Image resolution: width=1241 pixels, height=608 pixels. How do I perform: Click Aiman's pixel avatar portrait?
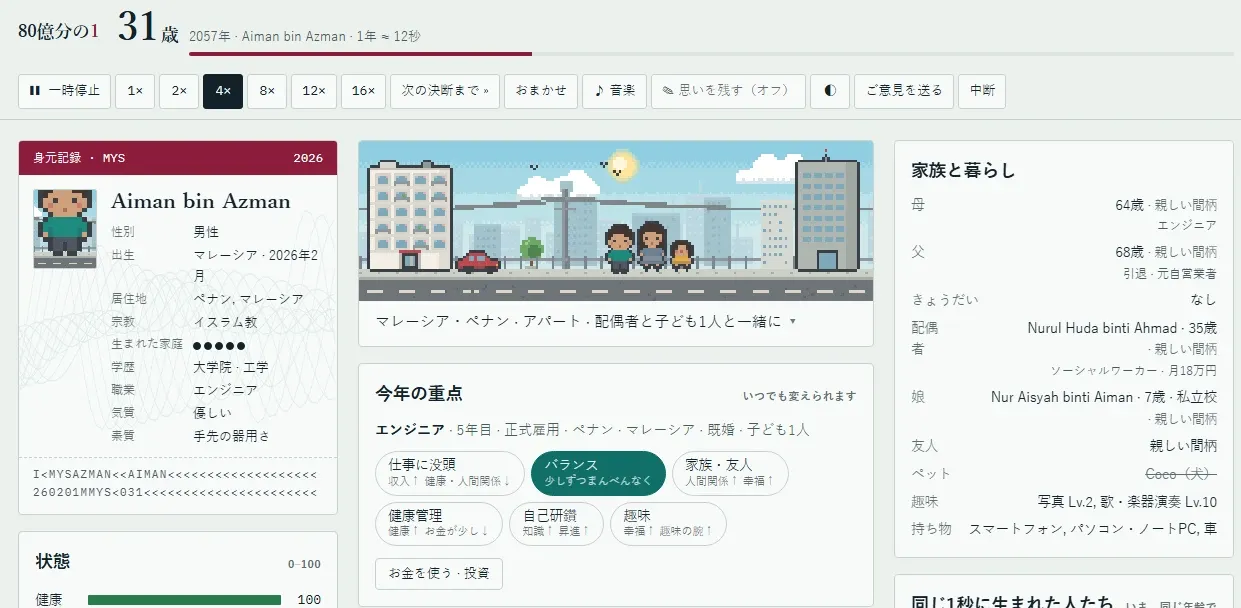click(65, 228)
